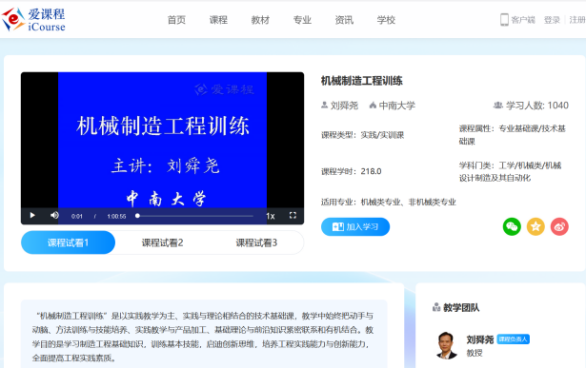Click the course title 机械制造工程训练

tap(361, 81)
